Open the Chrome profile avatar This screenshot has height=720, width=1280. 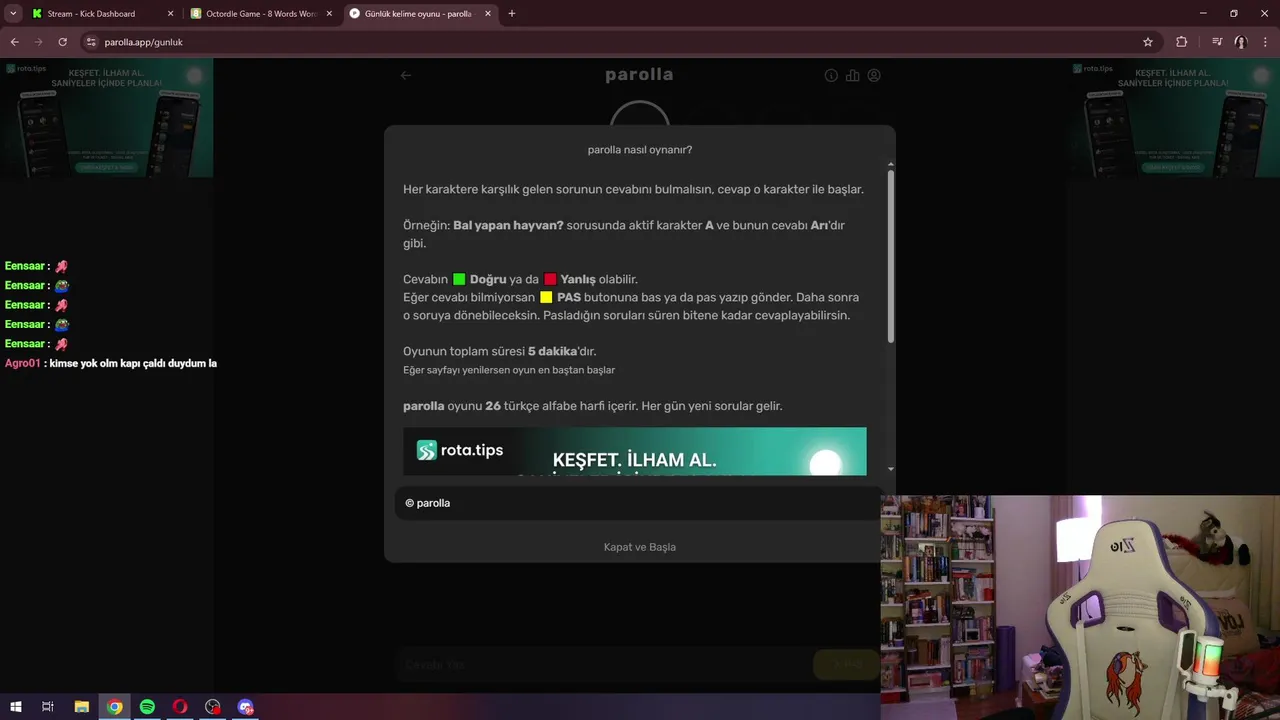(1240, 42)
